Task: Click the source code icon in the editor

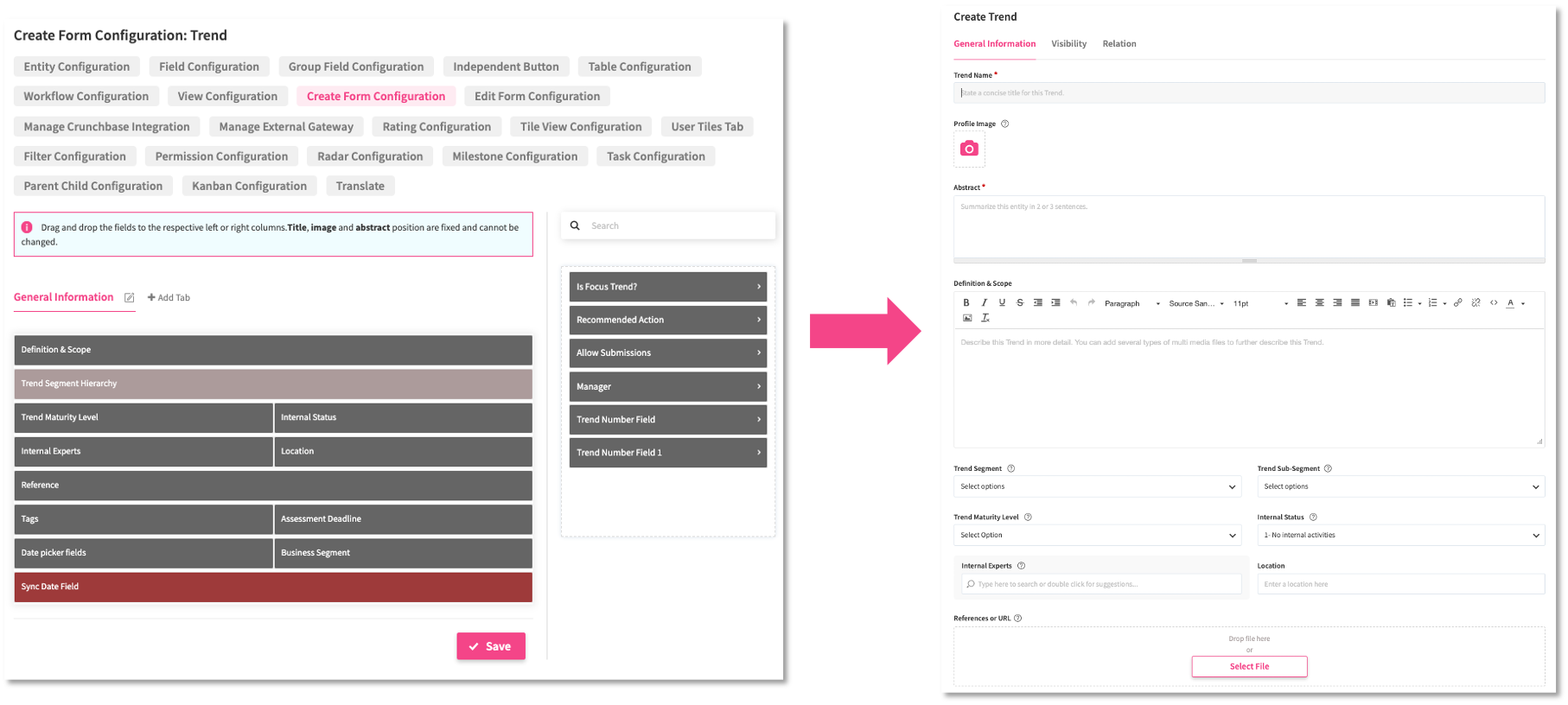Action: pos(1494,303)
